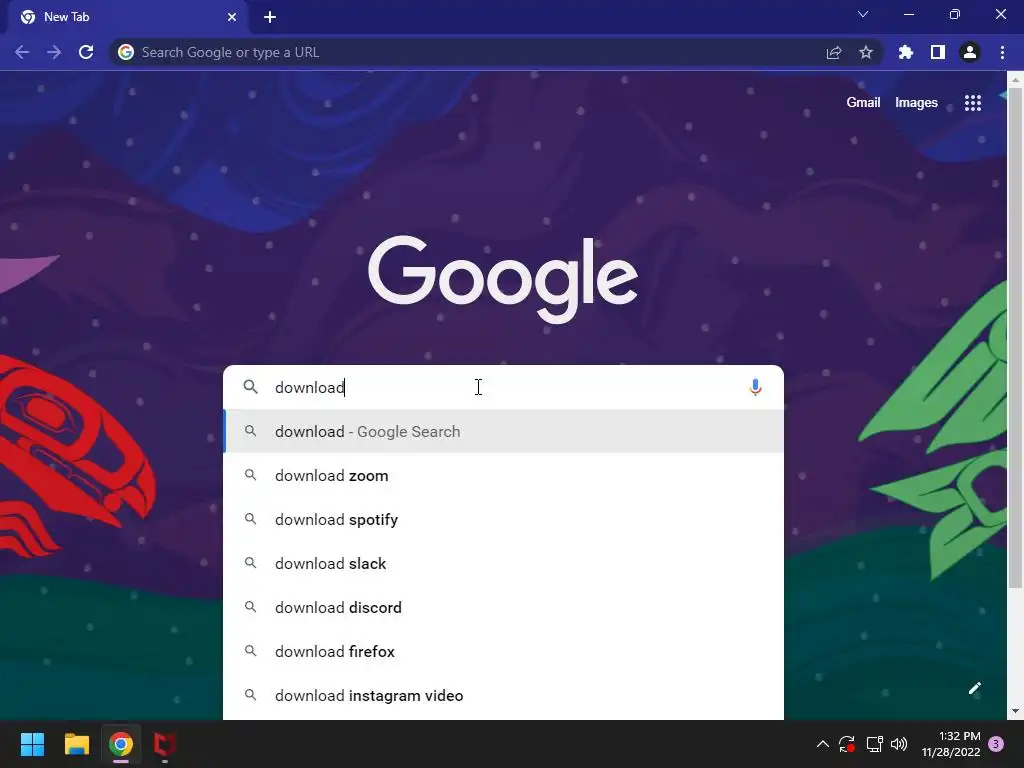Screen dimensions: 1024x768
Task: Share this page via the share icon
Action: [834, 52]
